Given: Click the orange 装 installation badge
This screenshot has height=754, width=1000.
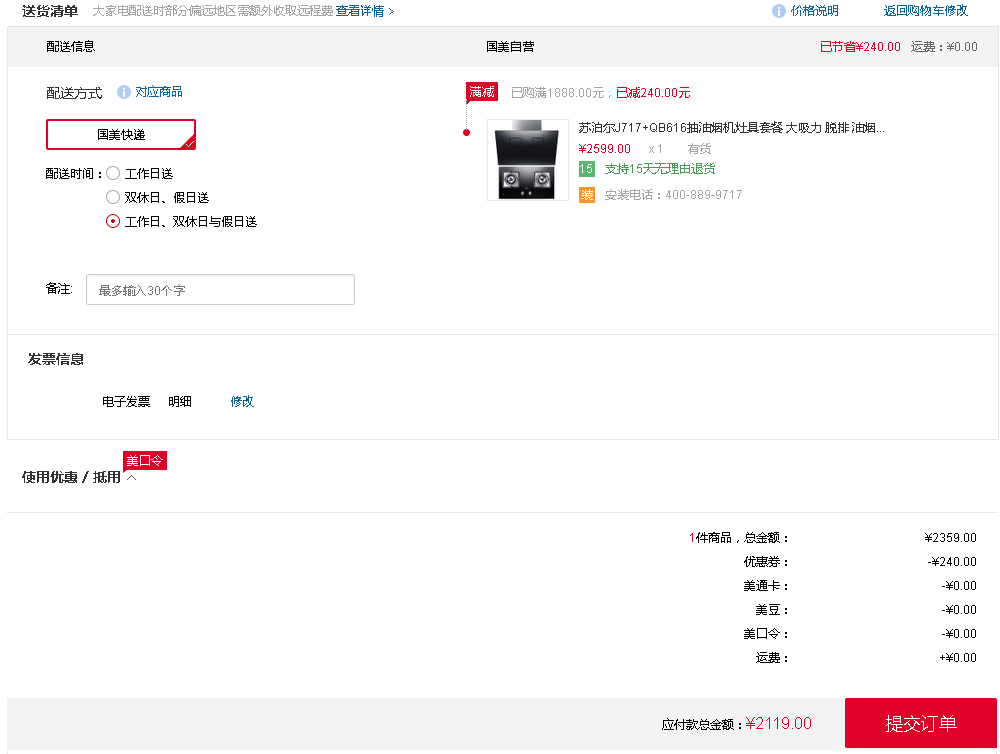Looking at the screenshot, I should [x=587, y=195].
